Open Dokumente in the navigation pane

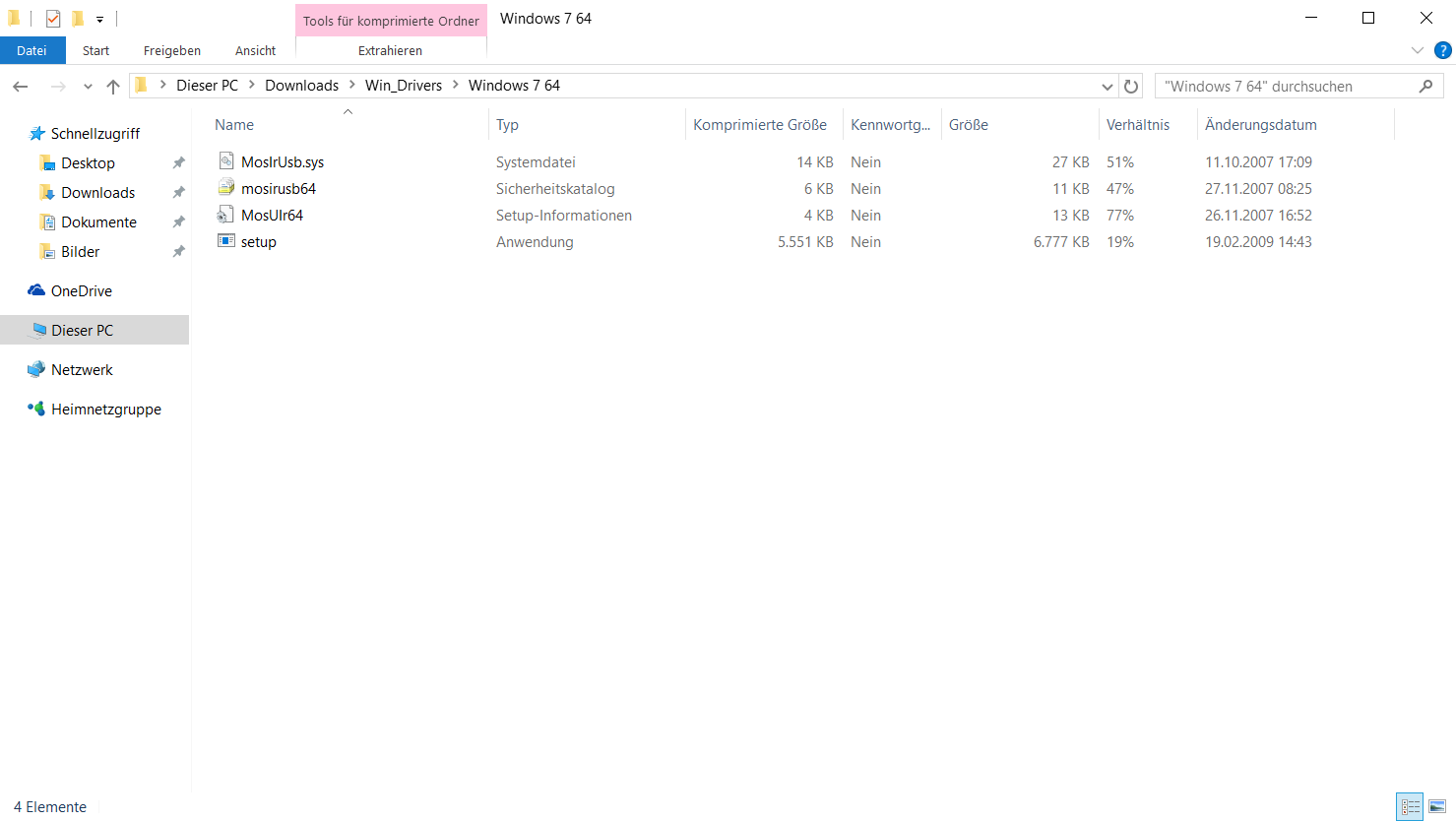click(x=98, y=221)
